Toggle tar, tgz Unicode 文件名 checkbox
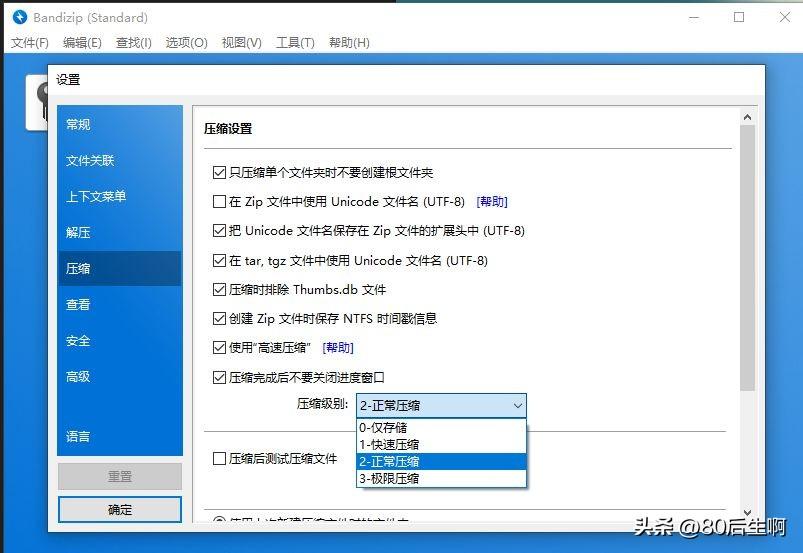Viewport: 803px width, 553px height. (x=219, y=261)
